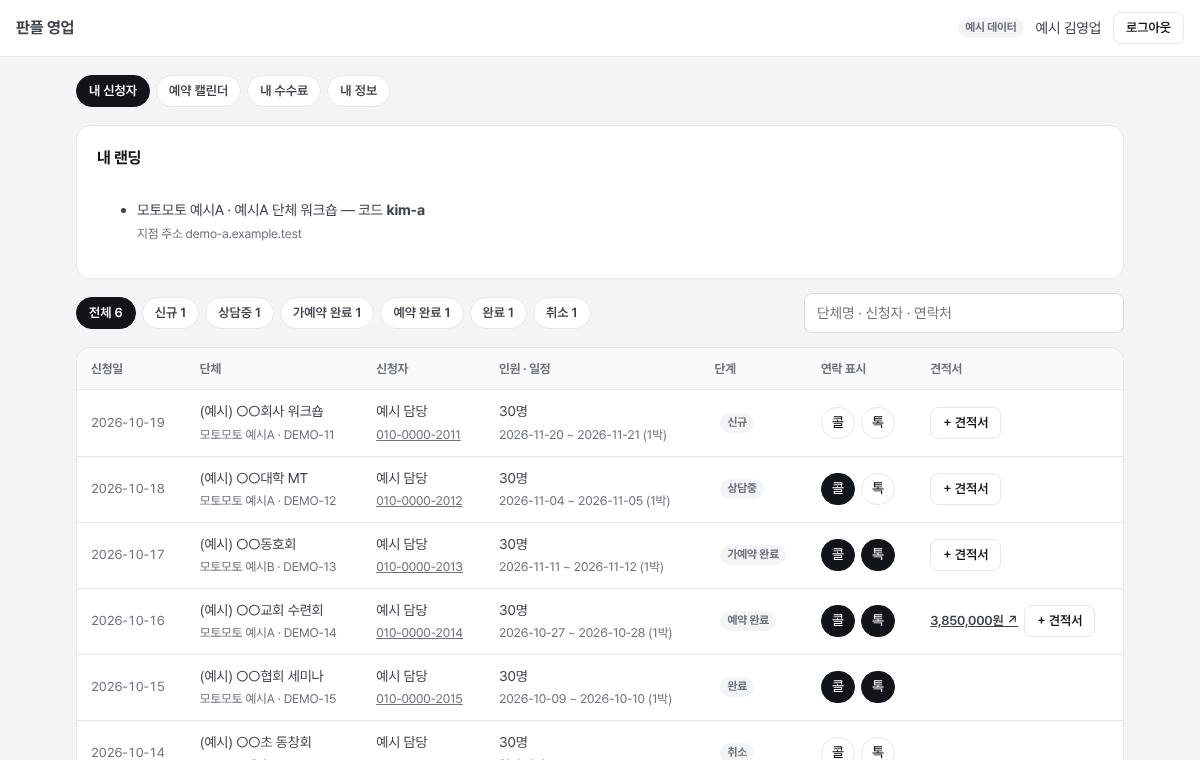Click group name (예시) ○○동호회

point(248,543)
